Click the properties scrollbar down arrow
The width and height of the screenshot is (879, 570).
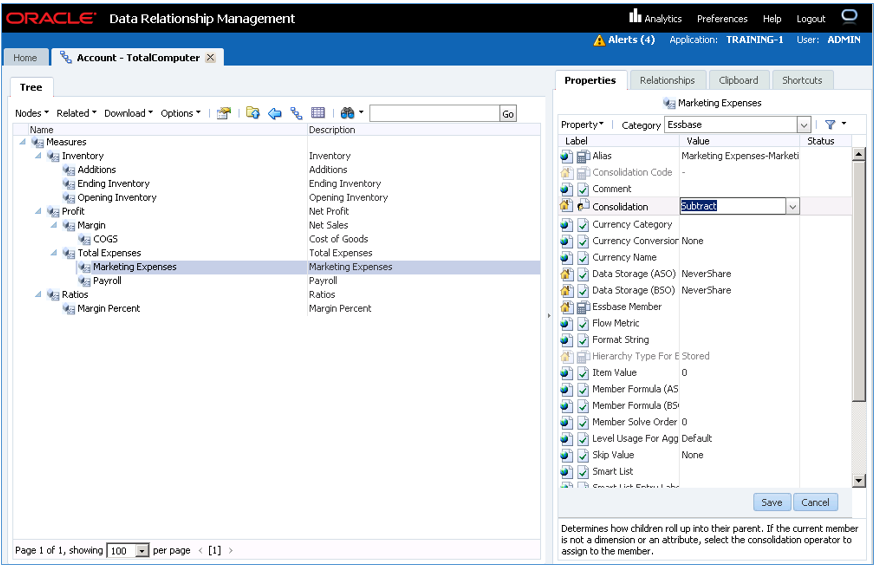(x=858, y=480)
